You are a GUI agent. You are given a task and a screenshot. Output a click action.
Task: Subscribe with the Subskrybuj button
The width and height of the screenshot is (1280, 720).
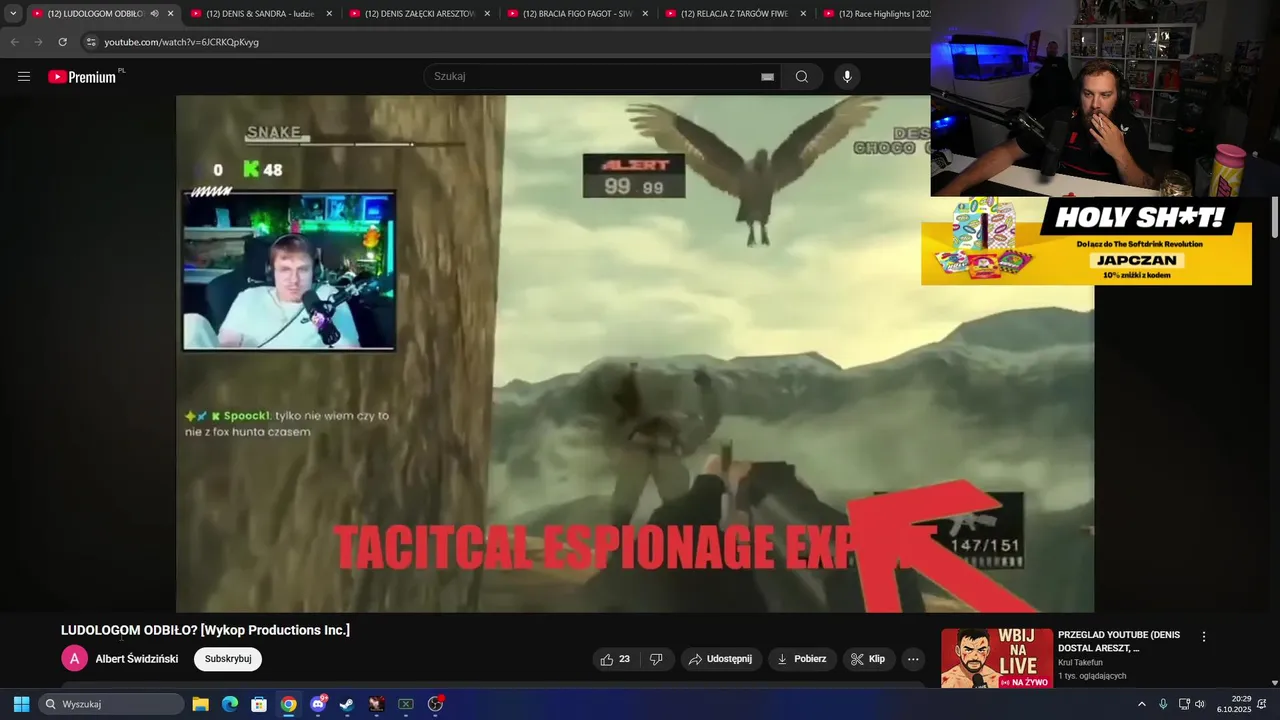(x=228, y=659)
